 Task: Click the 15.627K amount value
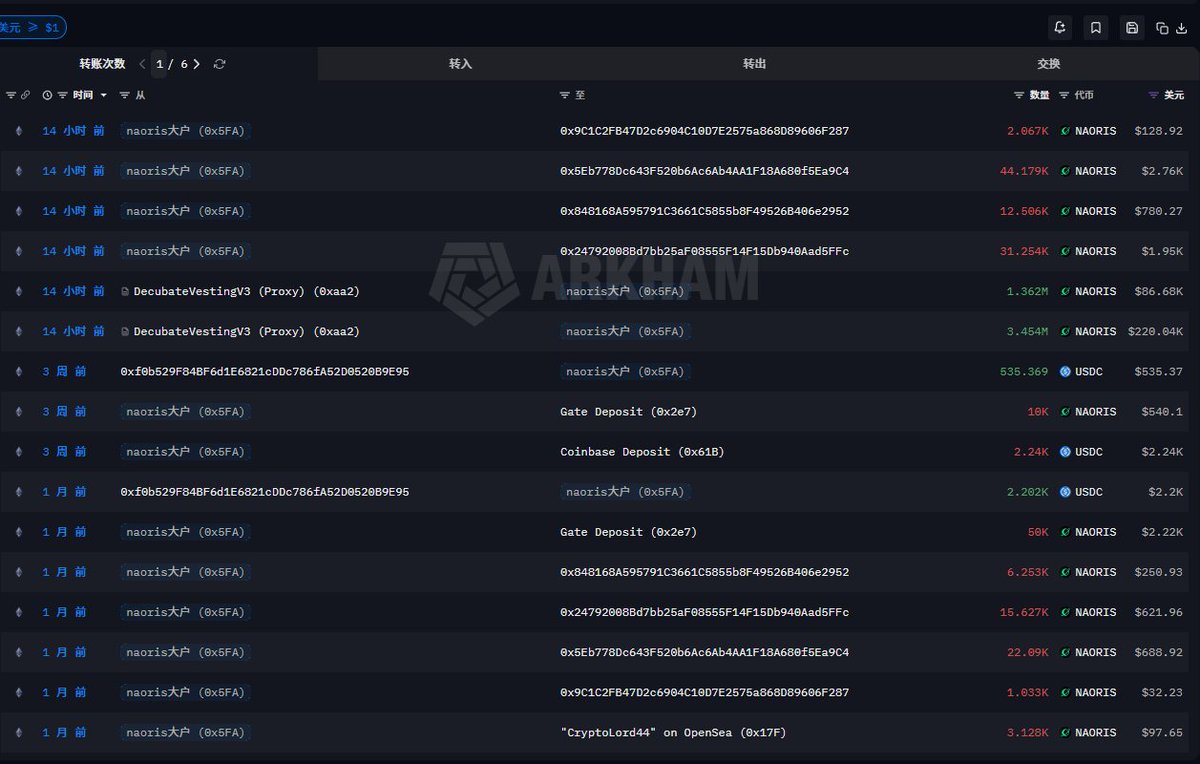coord(1024,612)
